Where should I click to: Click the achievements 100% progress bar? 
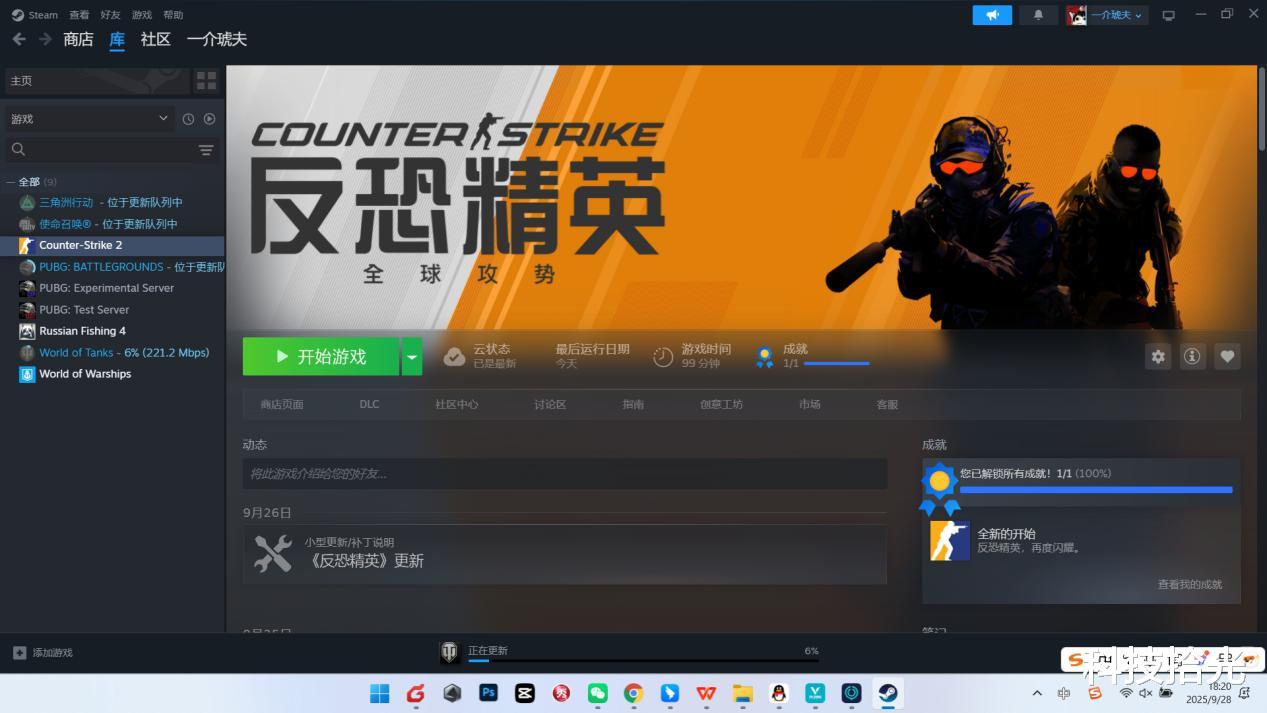click(1096, 490)
